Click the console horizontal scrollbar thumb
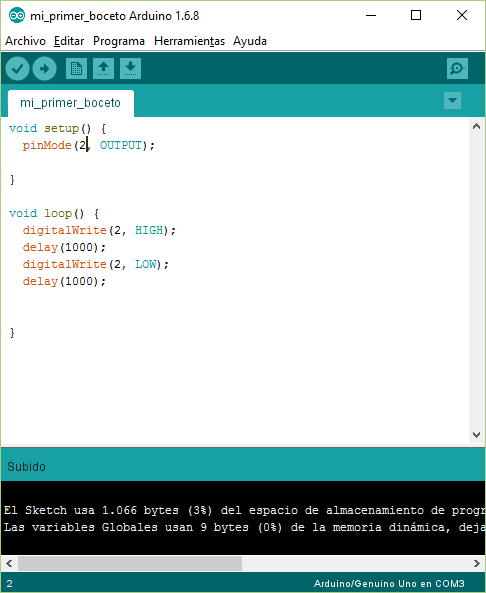The width and height of the screenshot is (486, 593). (x=130, y=564)
